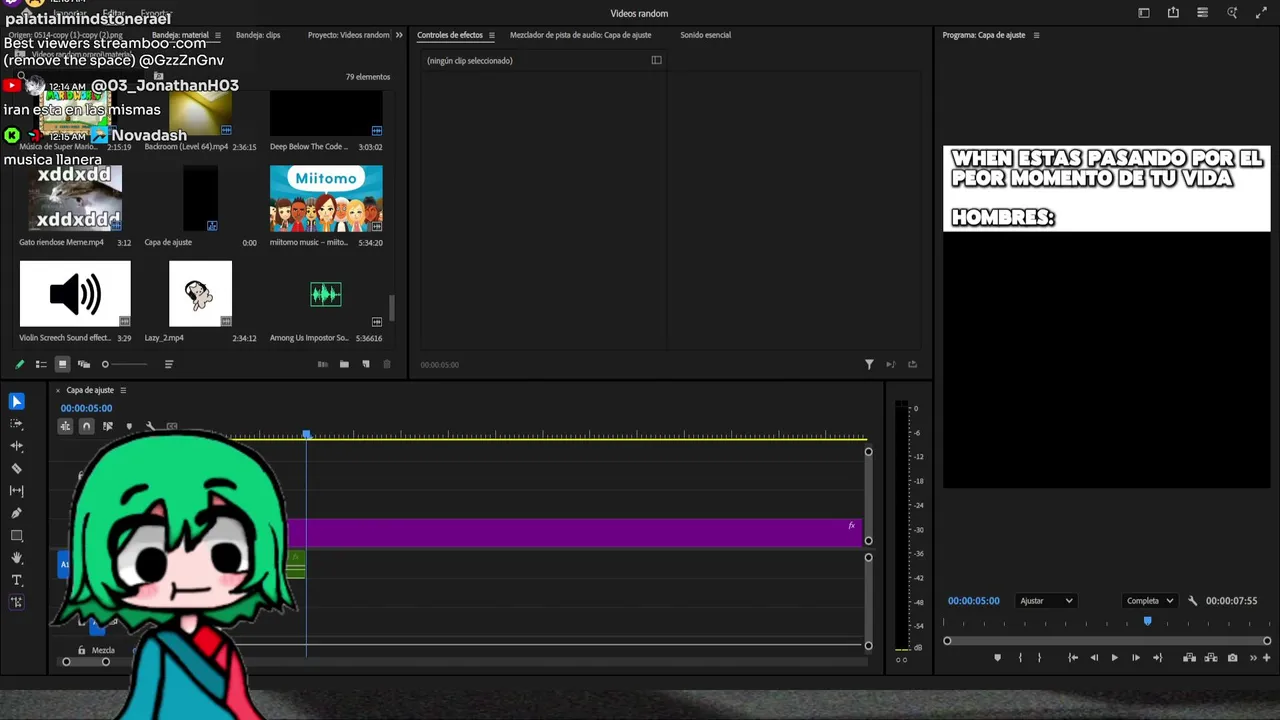Switch Project panel to List View

(x=41, y=364)
